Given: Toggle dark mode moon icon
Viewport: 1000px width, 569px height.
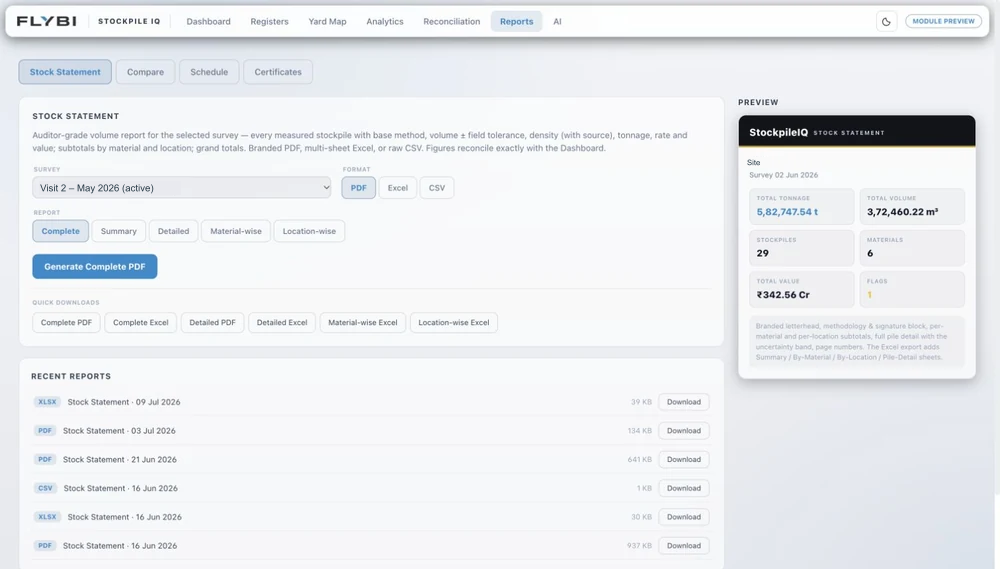Looking at the screenshot, I should coord(886,22).
